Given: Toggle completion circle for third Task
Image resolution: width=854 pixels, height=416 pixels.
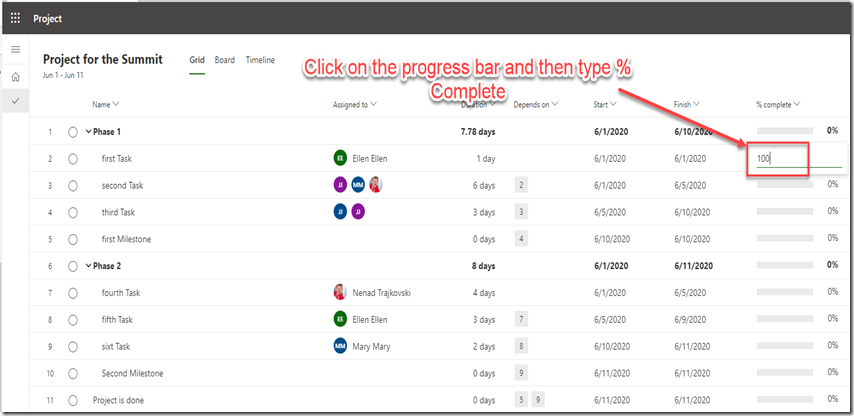Looking at the screenshot, I should click(73, 213).
